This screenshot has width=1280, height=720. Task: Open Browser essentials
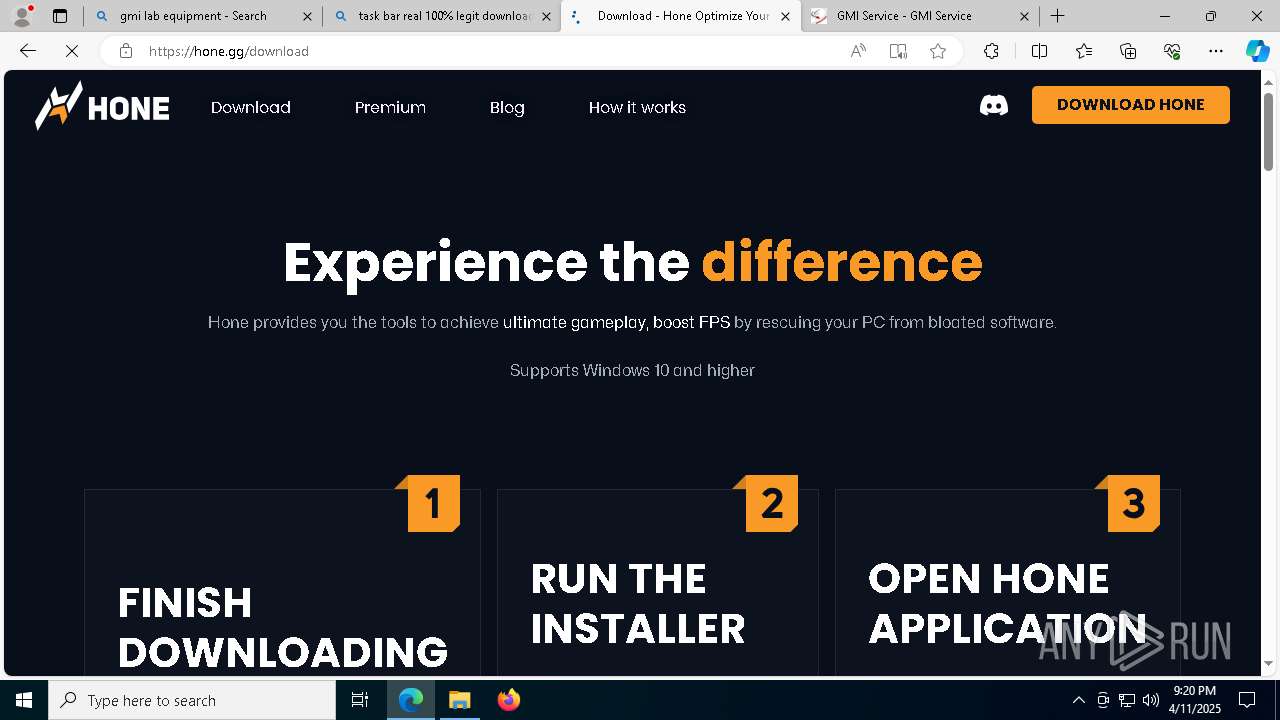pos(1172,51)
